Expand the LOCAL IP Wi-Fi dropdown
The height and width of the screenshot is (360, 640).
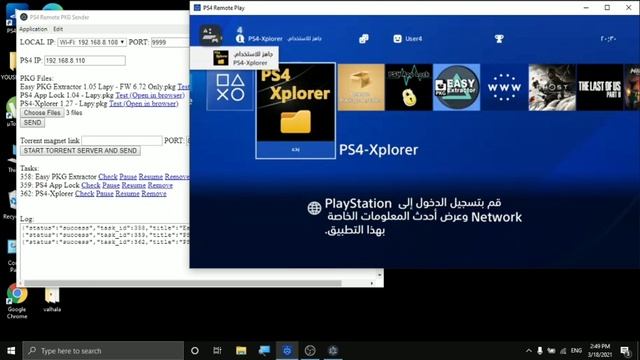pyautogui.click(x=91, y=42)
